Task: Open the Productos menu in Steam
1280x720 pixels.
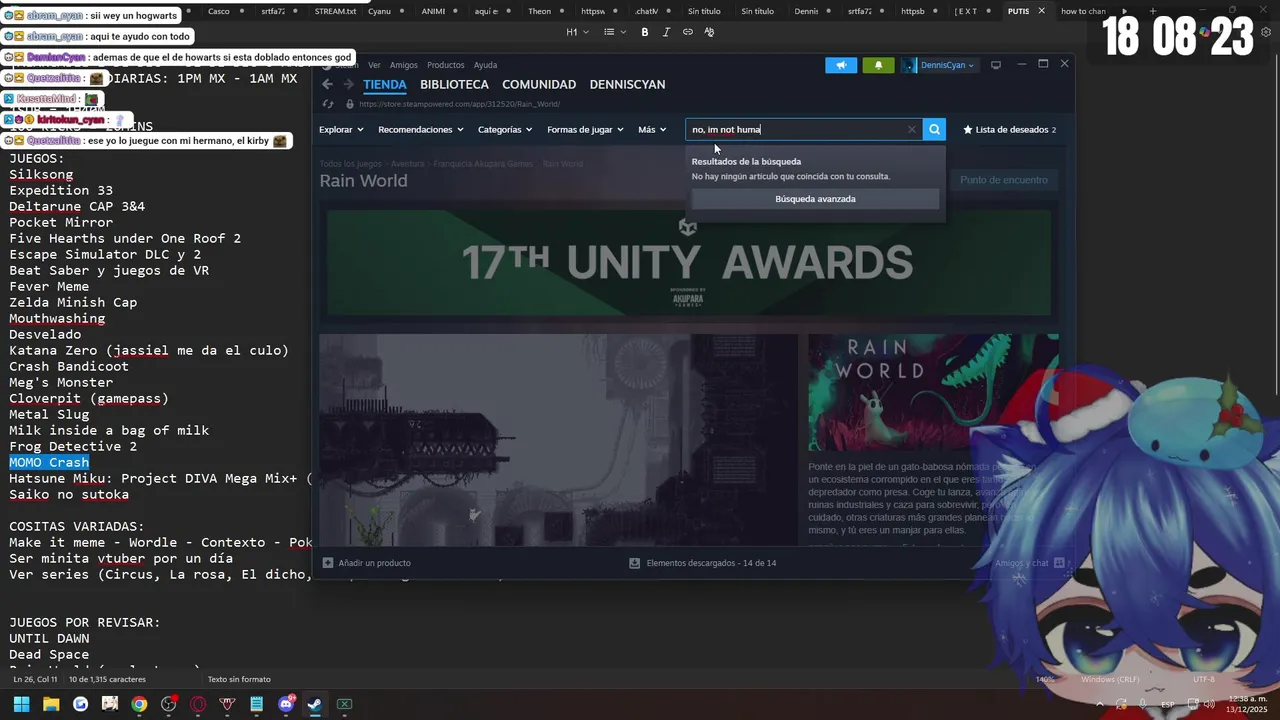Action: [x=445, y=65]
